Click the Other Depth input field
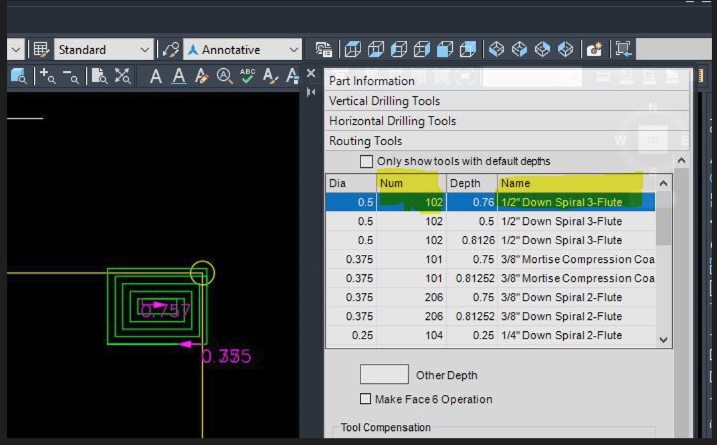Viewport: 717px width, 445px height. point(384,375)
